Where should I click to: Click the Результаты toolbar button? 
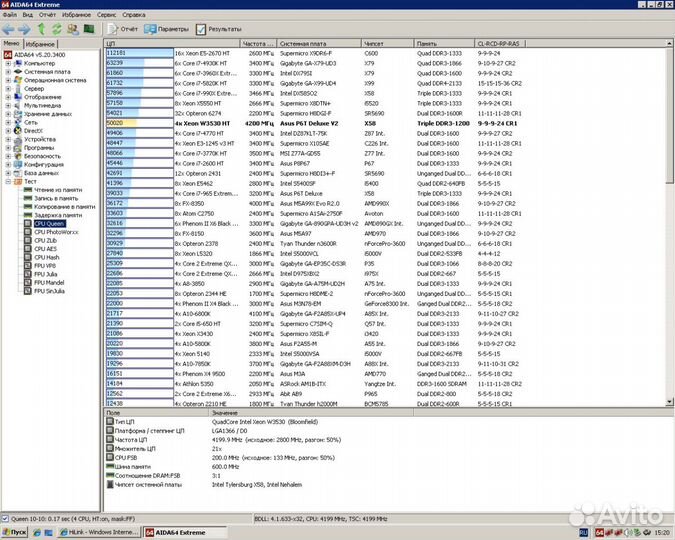218,29
